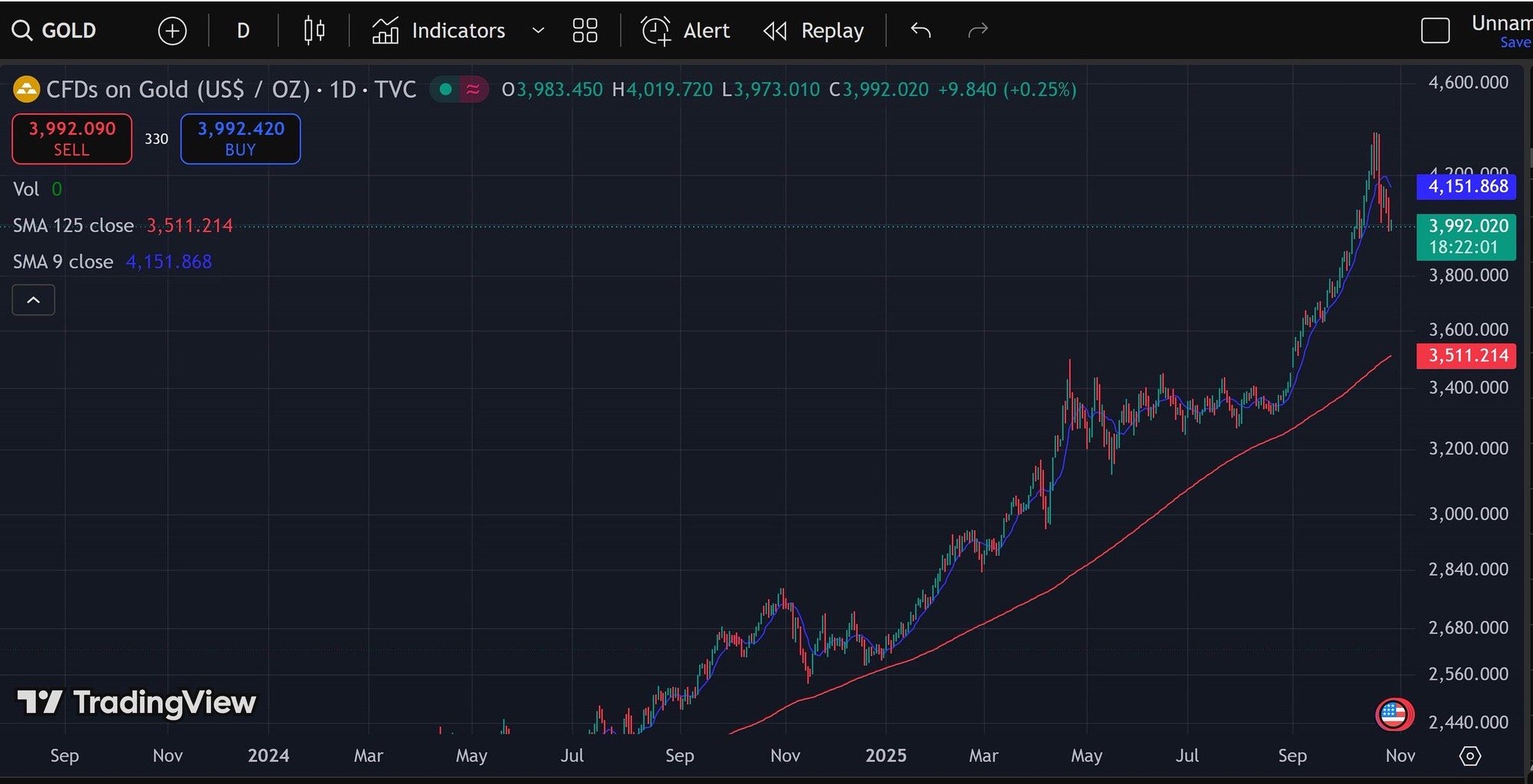Select the SMA 125 close legend
The image size is (1533, 784).
(74, 226)
